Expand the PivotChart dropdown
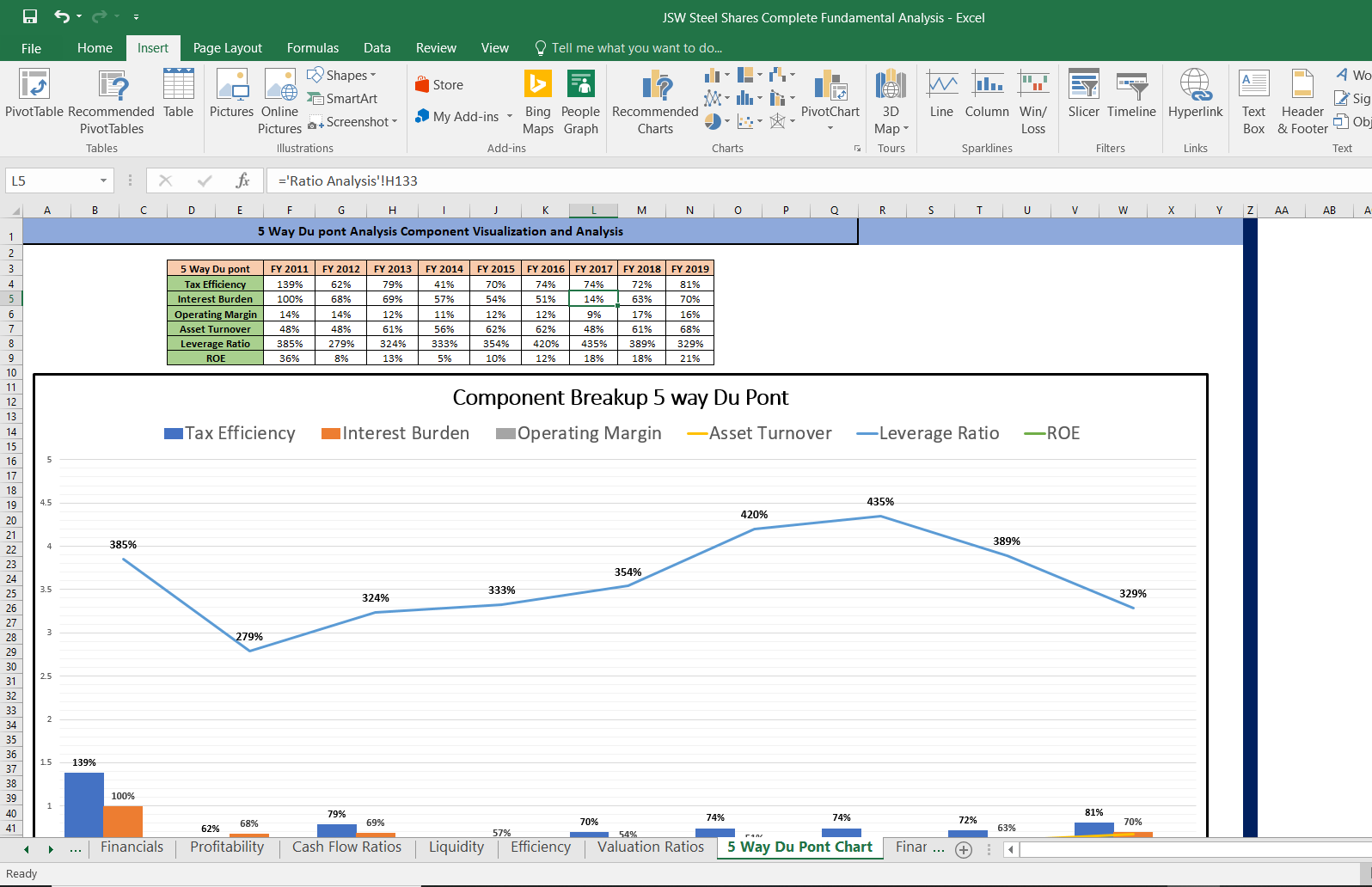The width and height of the screenshot is (1372, 887). tap(830, 129)
